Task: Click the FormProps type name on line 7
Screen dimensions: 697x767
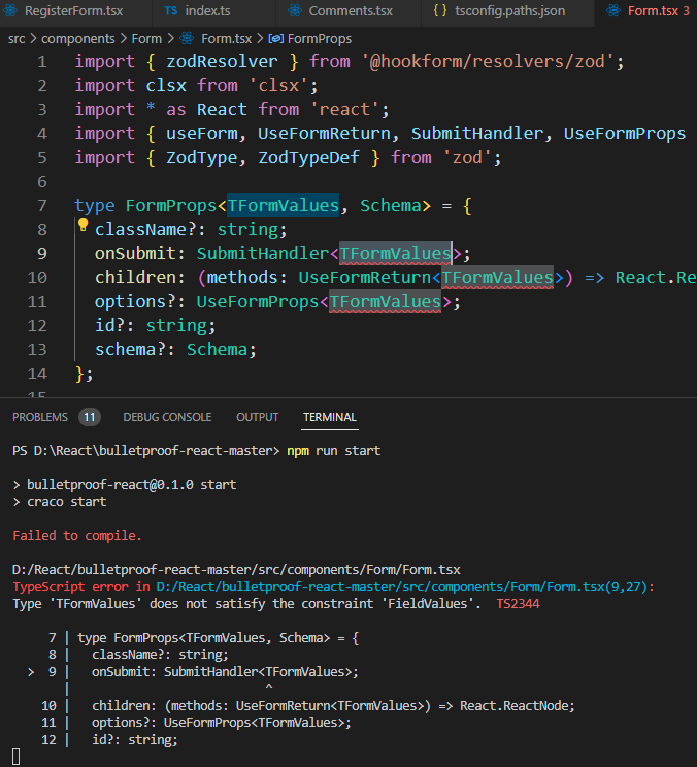Action: (171, 205)
